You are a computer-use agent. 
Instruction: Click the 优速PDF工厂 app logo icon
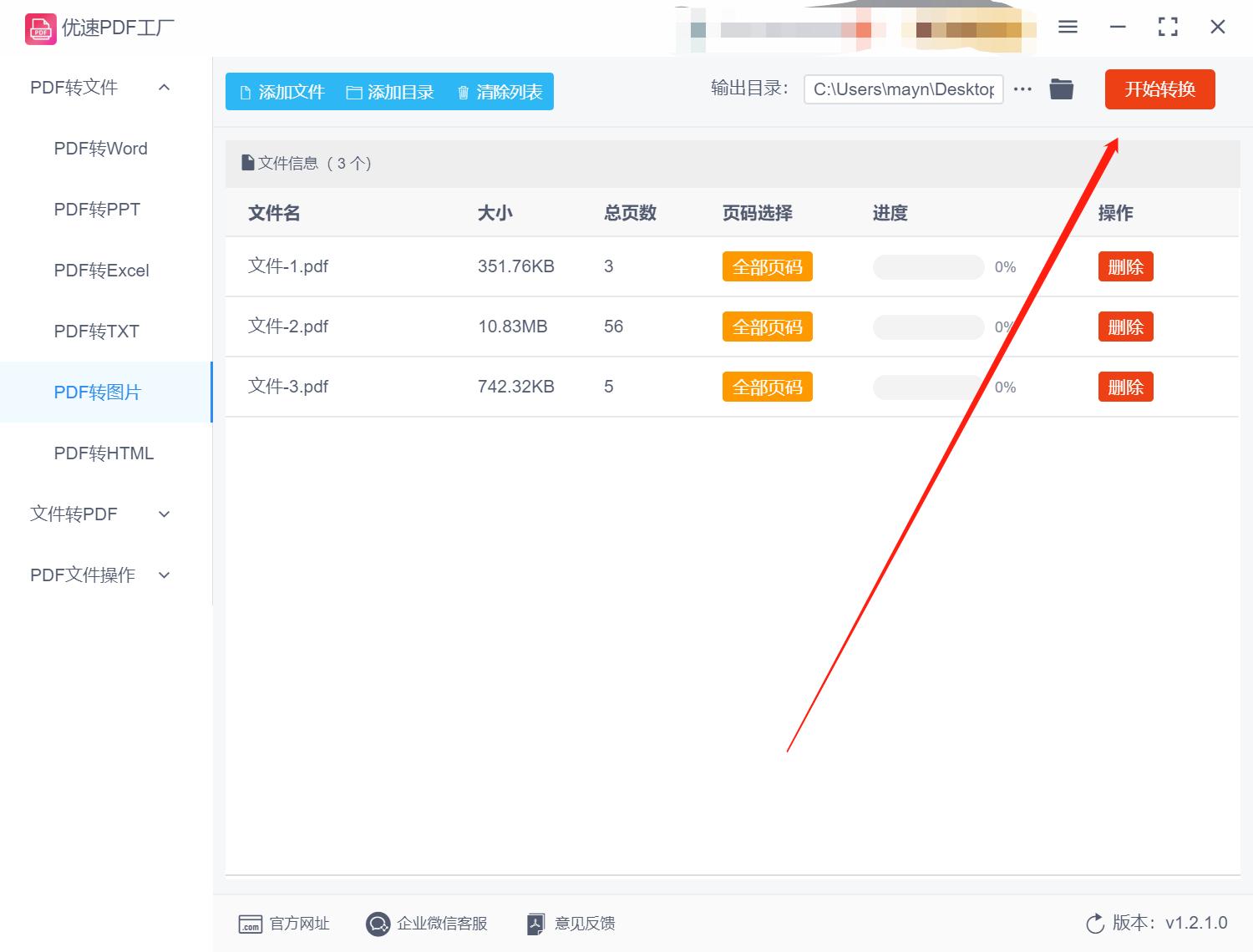39,28
